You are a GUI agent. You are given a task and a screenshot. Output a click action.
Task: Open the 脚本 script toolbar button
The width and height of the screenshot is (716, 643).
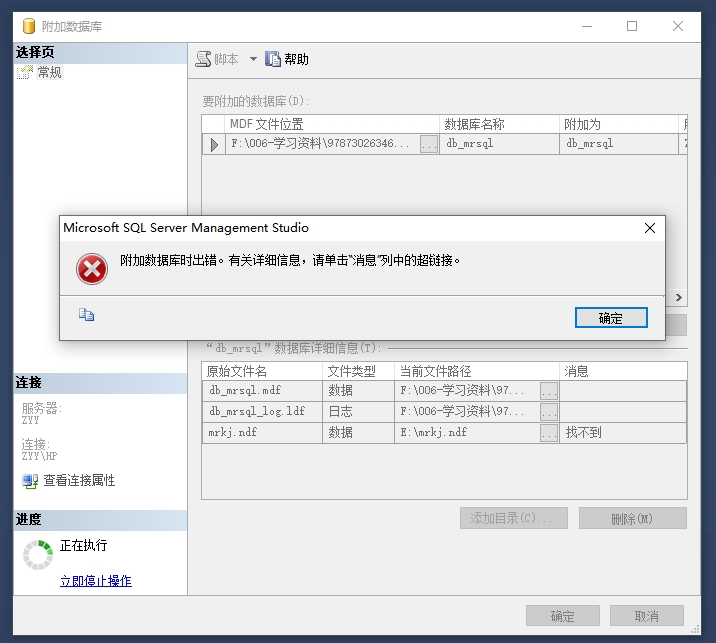click(x=217, y=59)
